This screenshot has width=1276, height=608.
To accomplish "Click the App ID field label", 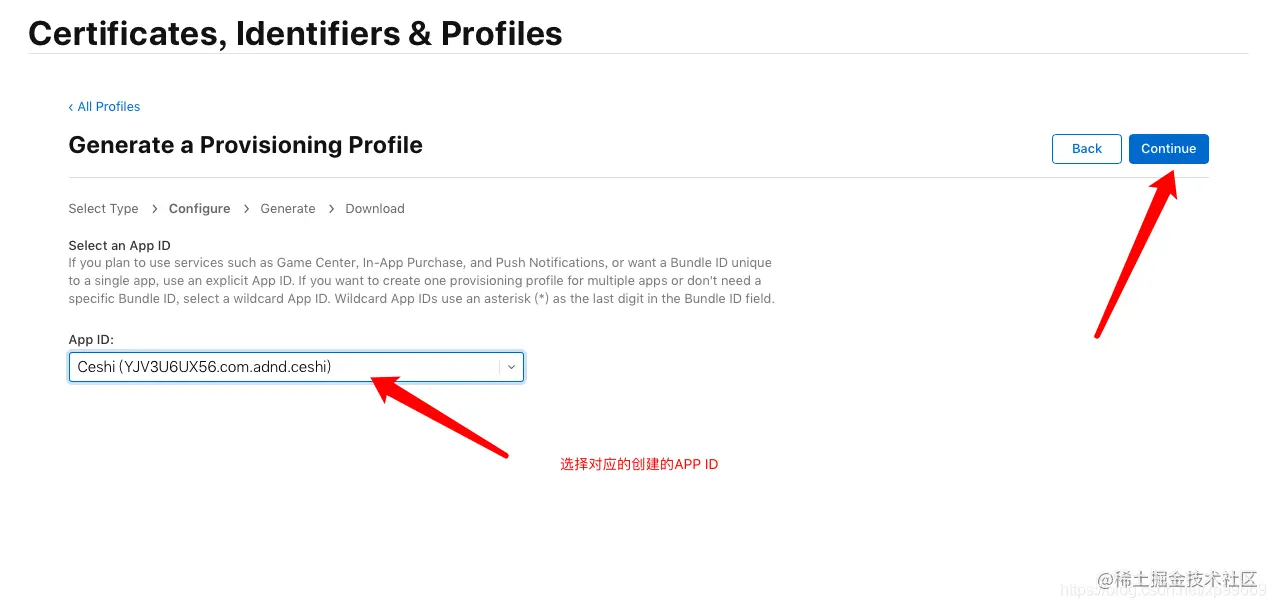I will tap(91, 340).
